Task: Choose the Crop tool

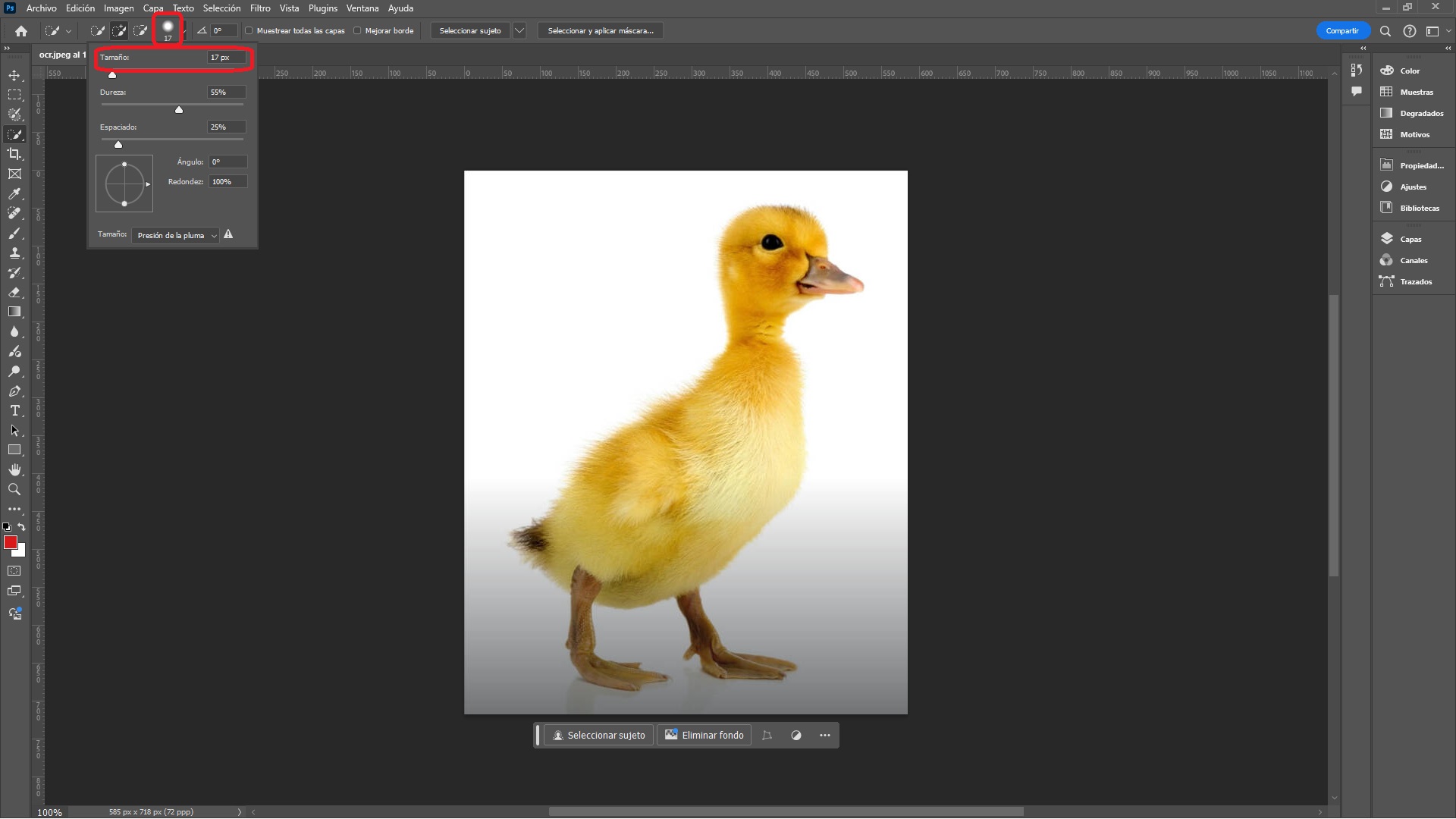Action: 14,154
